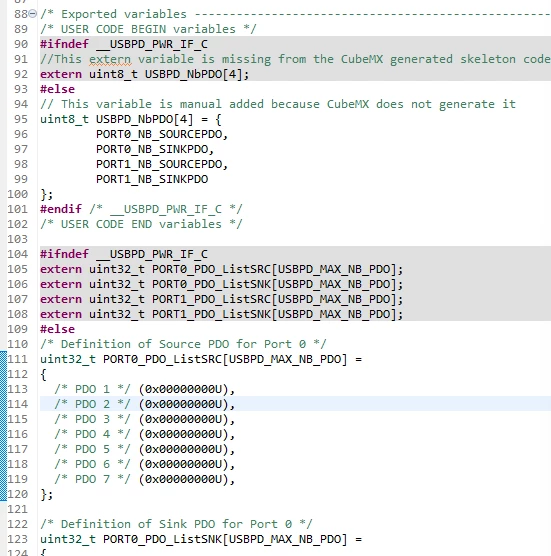Viewport: 551px width, 556px height.
Task: Click the comment 'USER CODE BEGIN variables' on line 89
Action: tap(148, 29)
